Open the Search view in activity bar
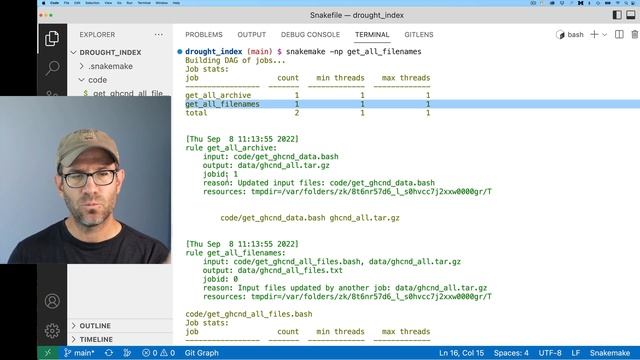 click(x=52, y=68)
